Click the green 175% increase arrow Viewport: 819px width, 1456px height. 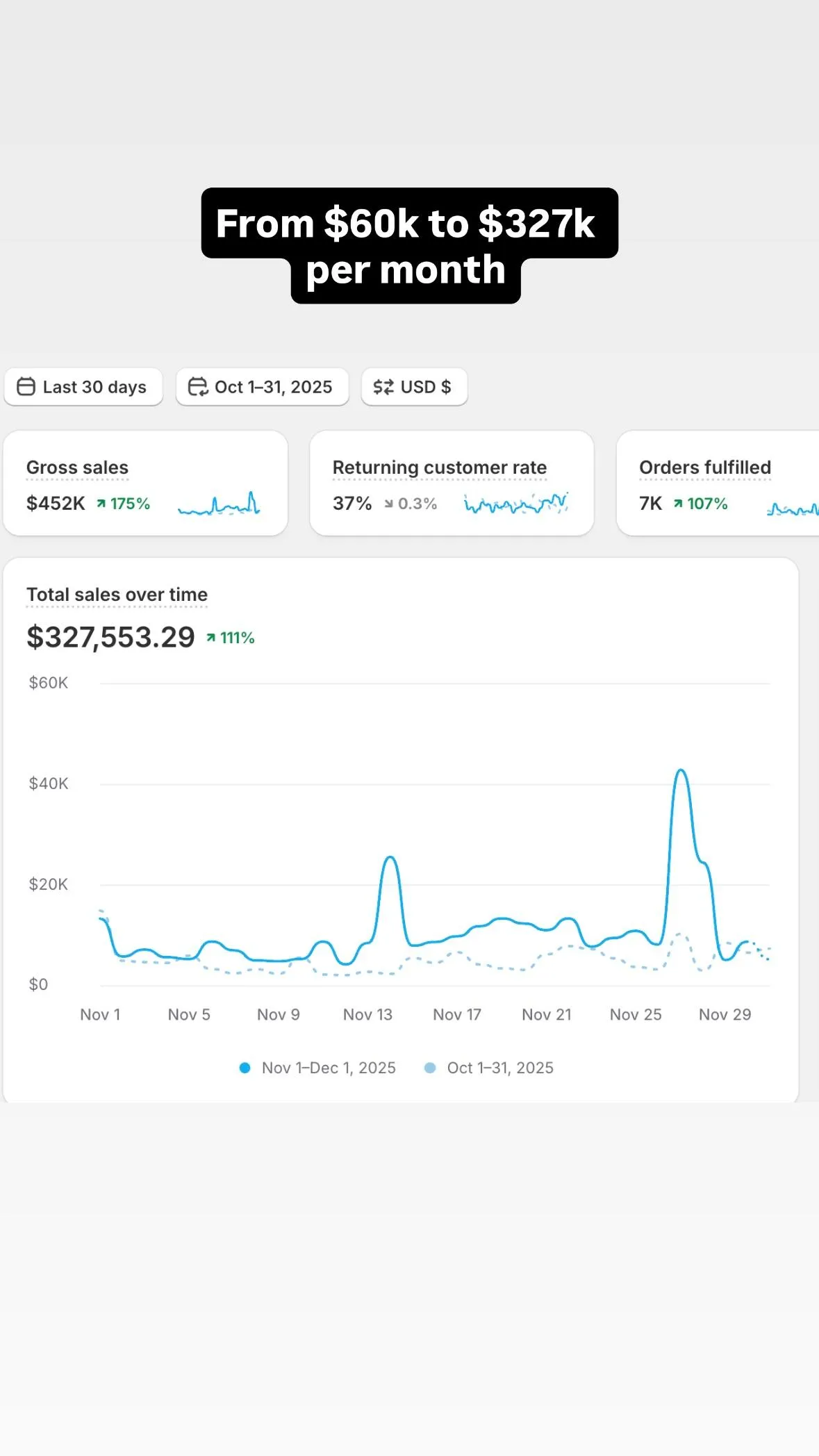tap(101, 504)
